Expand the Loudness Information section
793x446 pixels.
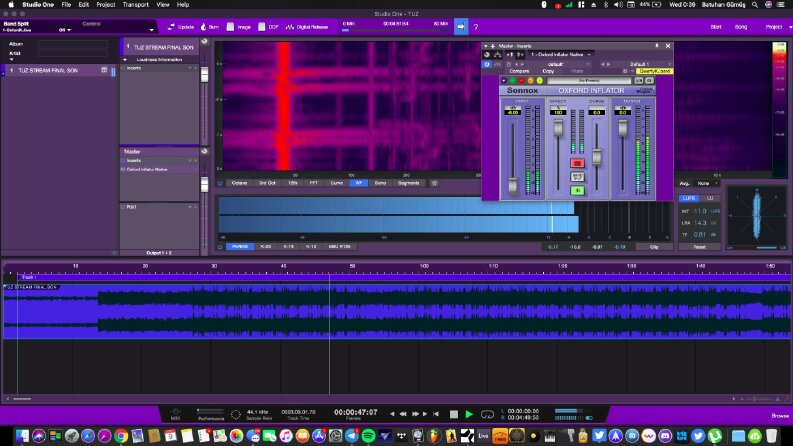[x=125, y=60]
